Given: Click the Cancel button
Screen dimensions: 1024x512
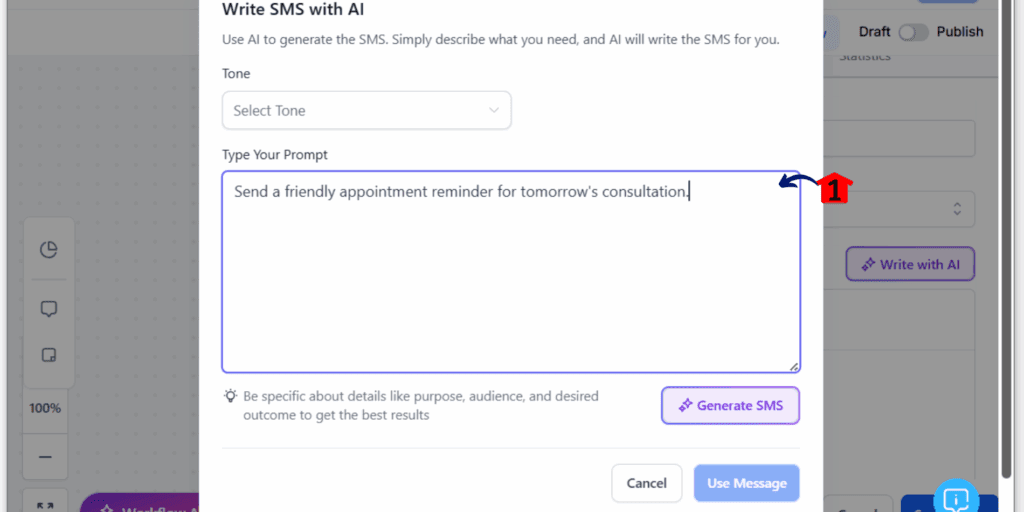Looking at the screenshot, I should tap(647, 483).
